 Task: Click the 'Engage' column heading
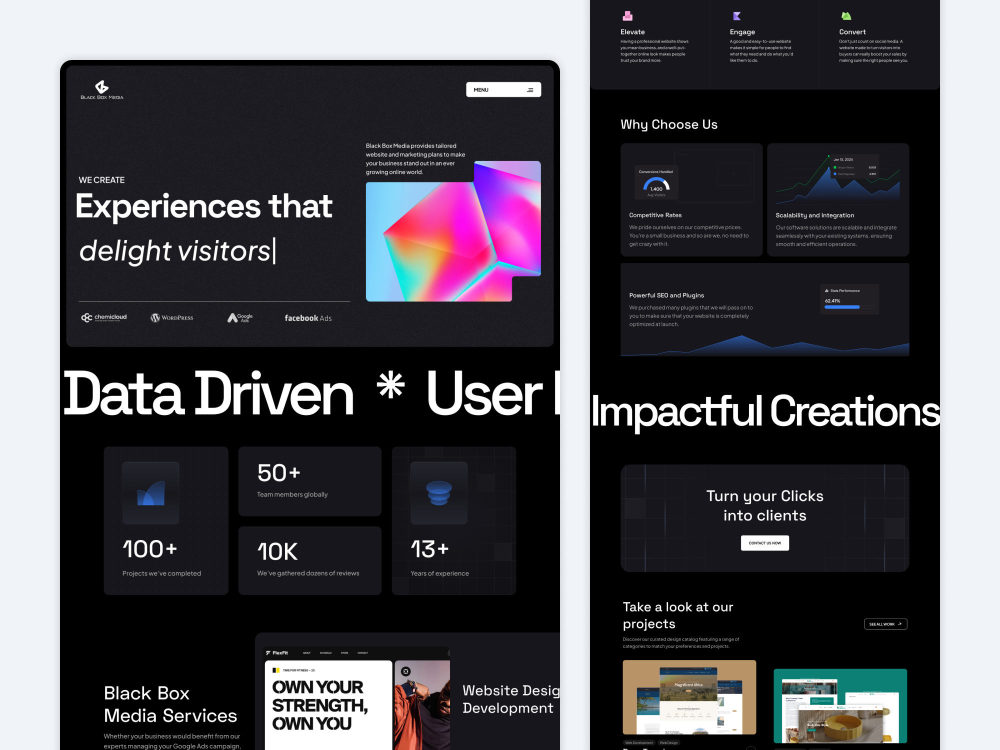click(742, 32)
